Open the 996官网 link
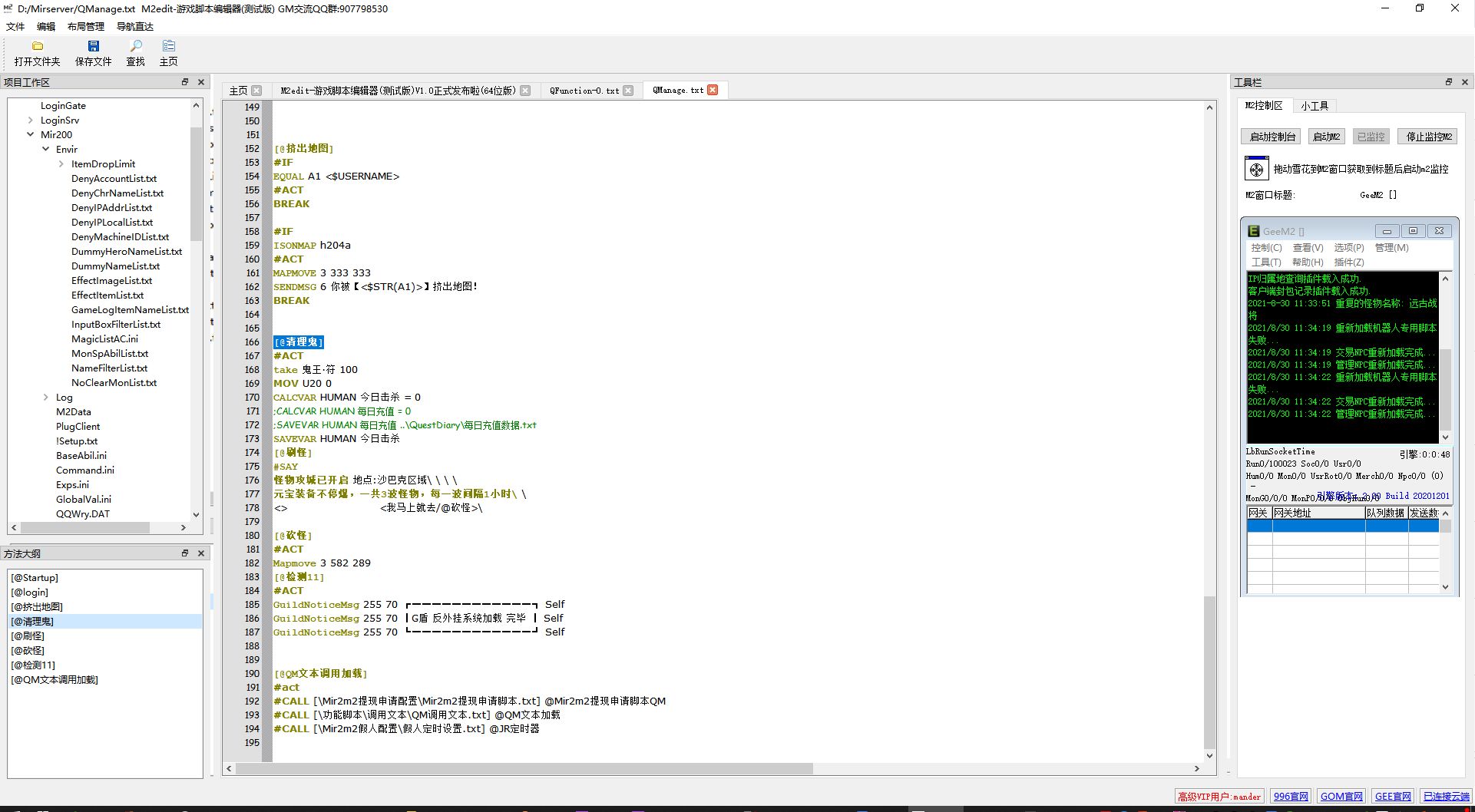Image resolution: width=1475 pixels, height=812 pixels. [x=1291, y=797]
